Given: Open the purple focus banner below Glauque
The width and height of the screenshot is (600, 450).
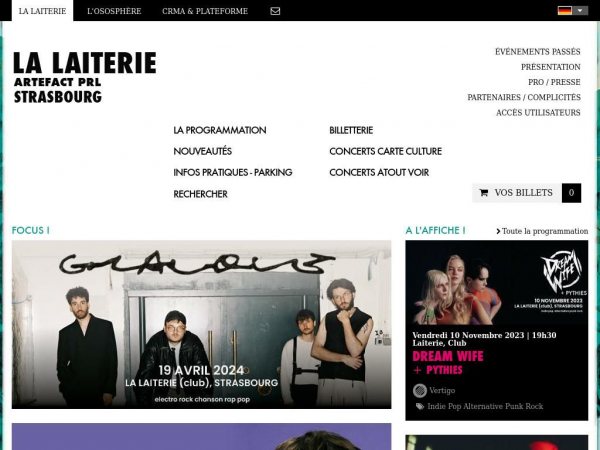Looking at the screenshot, I should [201, 437].
